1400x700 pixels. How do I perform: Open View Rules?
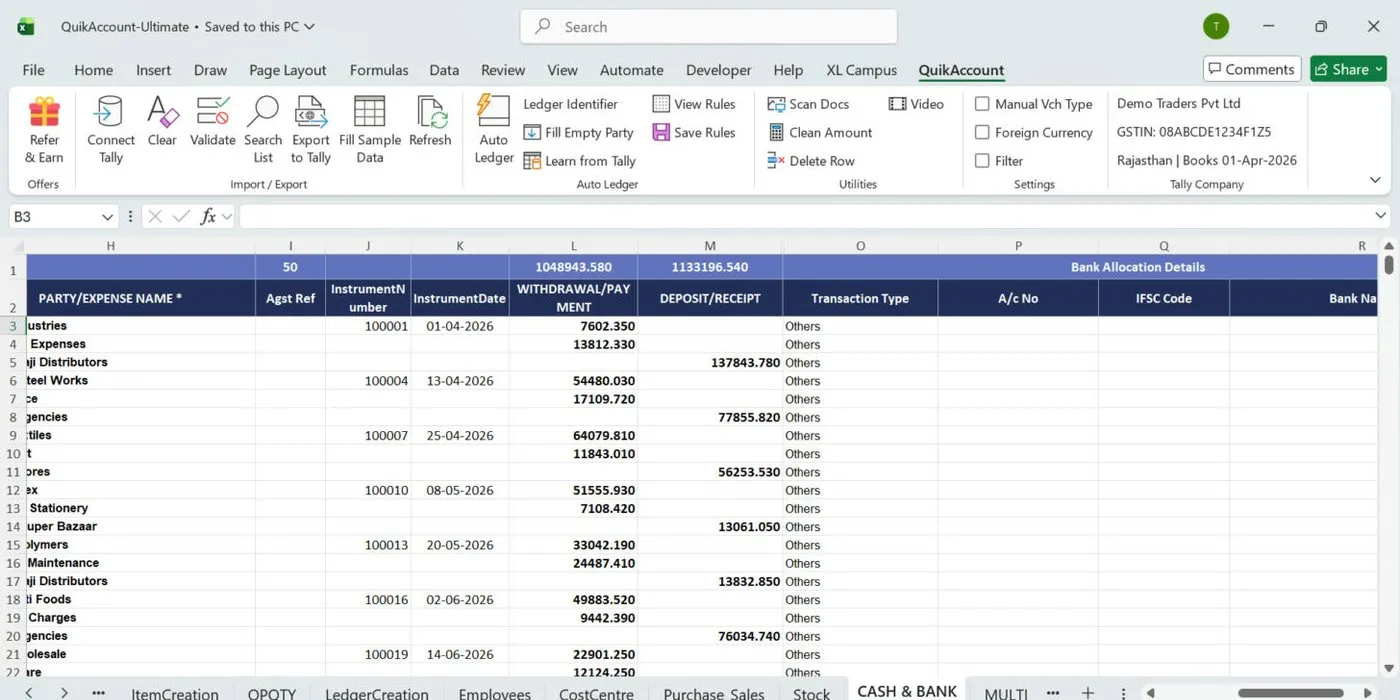(694, 104)
